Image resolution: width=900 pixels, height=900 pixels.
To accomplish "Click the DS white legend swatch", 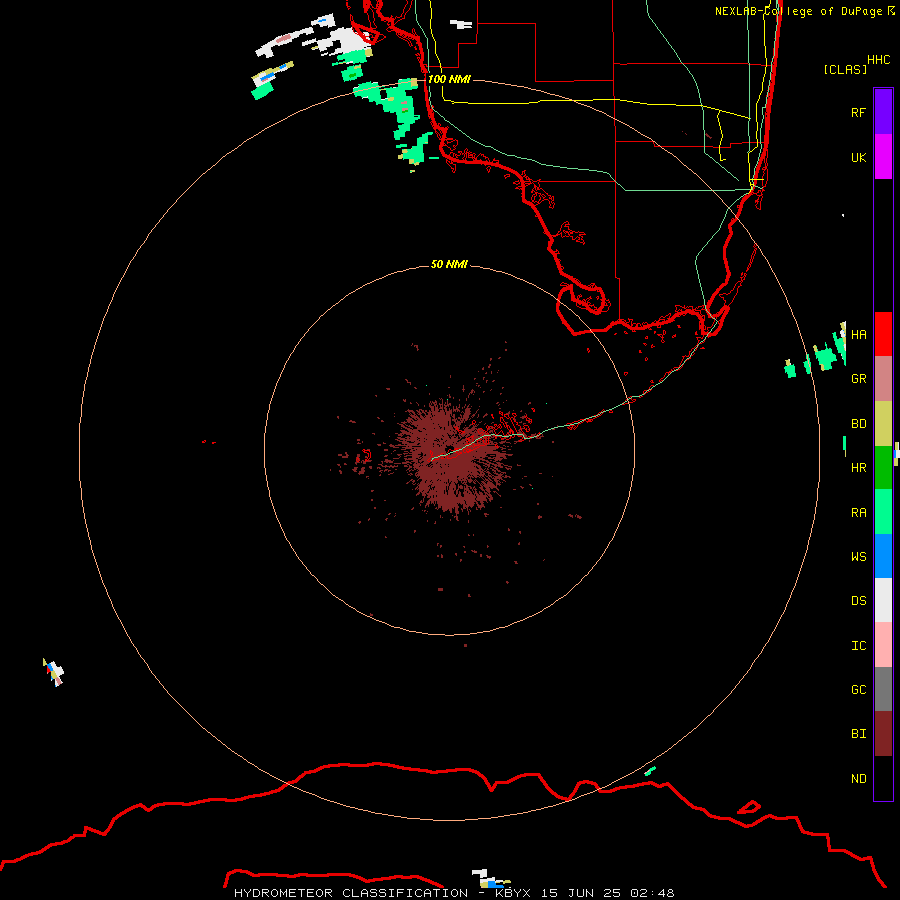I will pos(883,600).
